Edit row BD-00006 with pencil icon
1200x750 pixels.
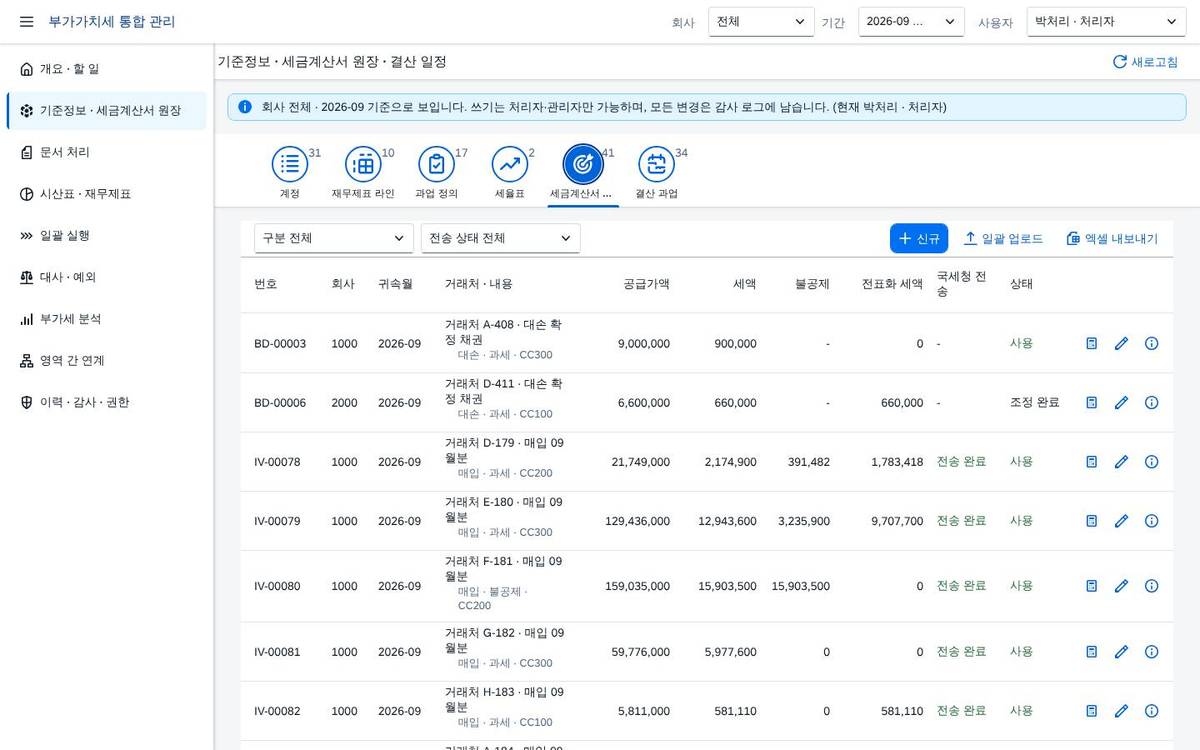pyautogui.click(x=1121, y=402)
